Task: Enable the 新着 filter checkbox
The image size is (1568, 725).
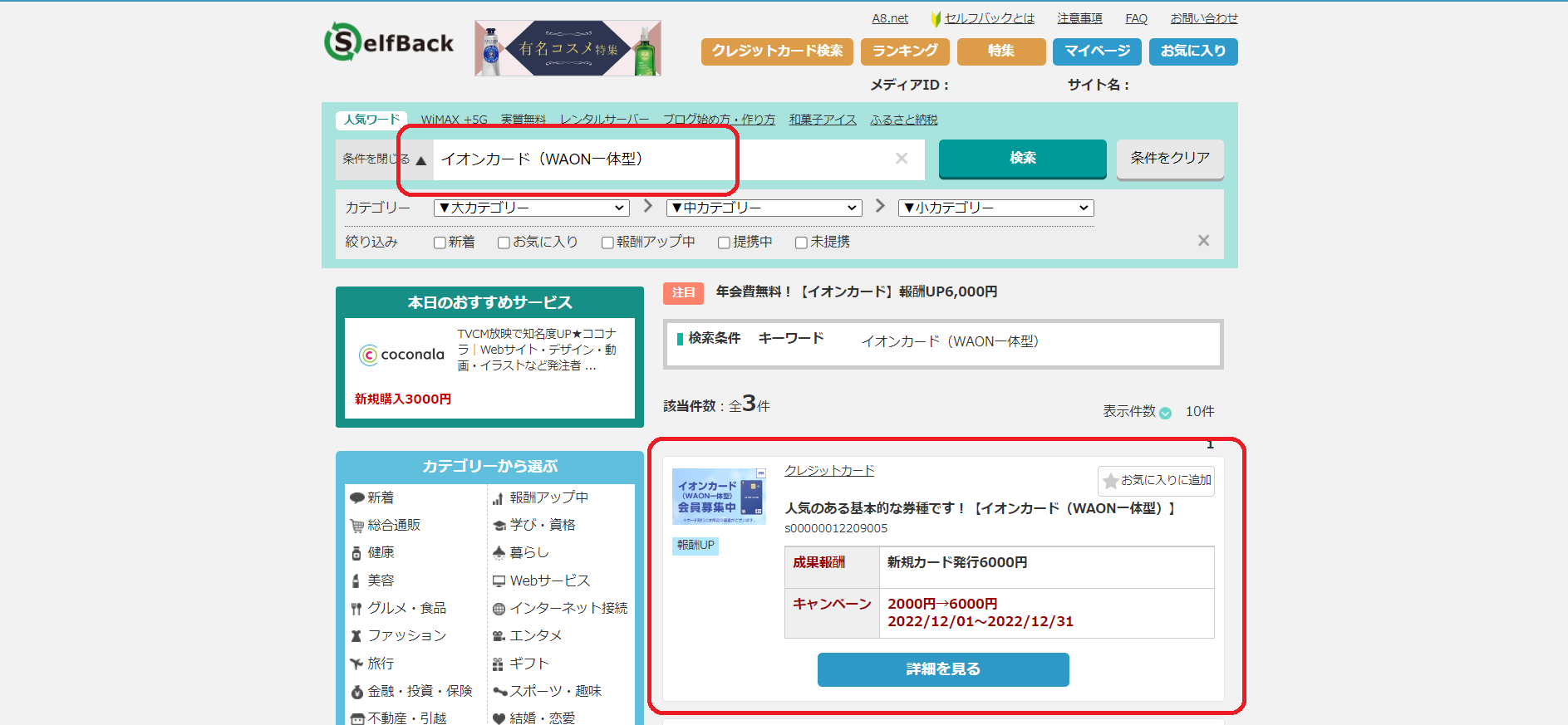Action: pos(440,242)
